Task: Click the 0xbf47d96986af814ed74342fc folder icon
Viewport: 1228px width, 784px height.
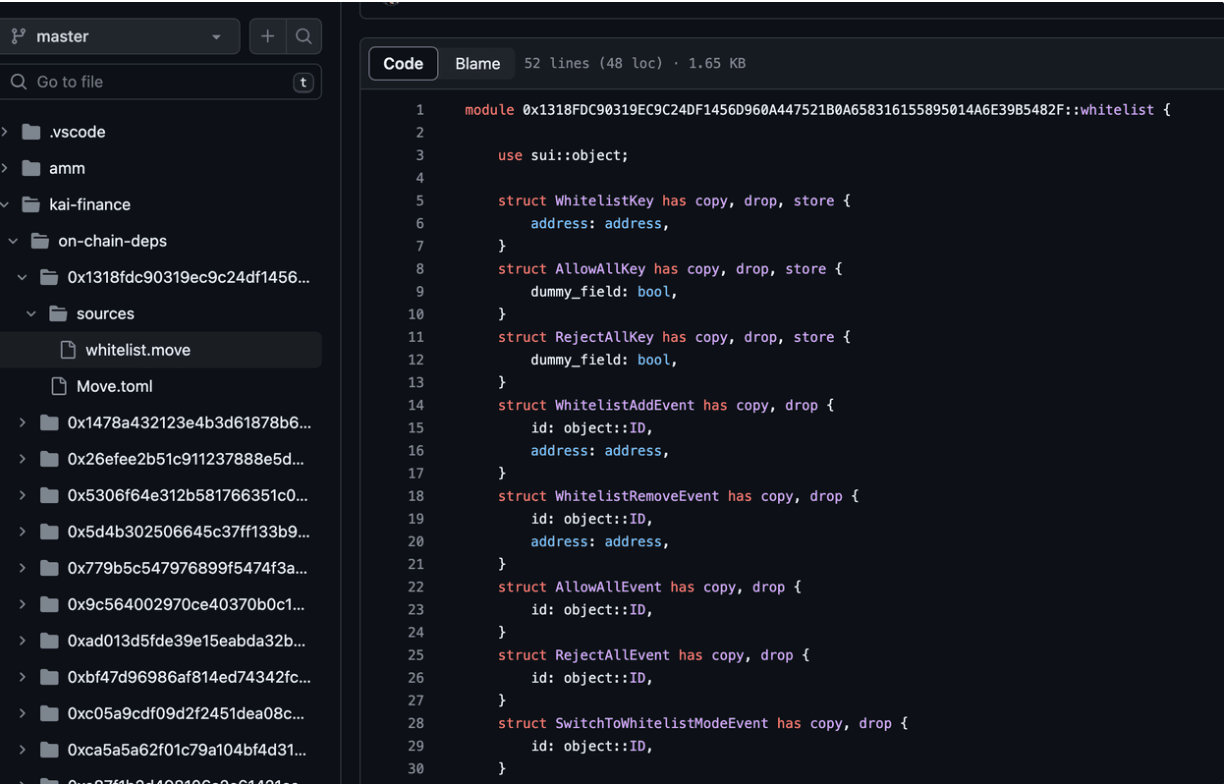Action: (49, 677)
